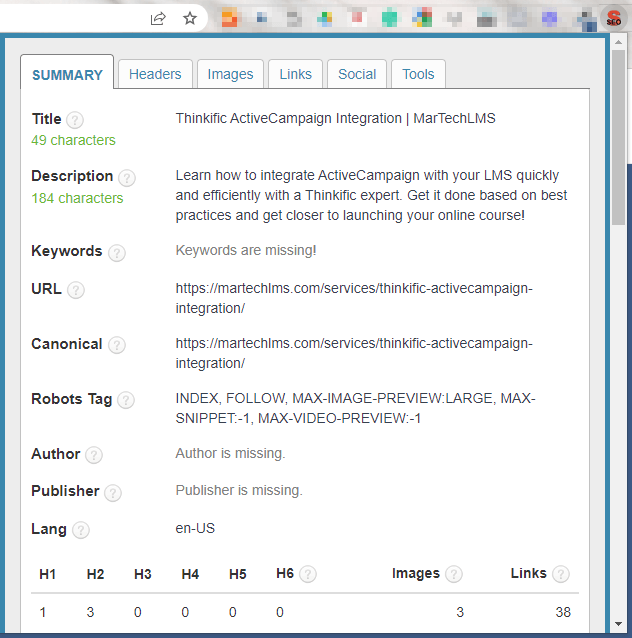Click the share page icon in address bar
The width and height of the screenshot is (632, 638).
click(x=158, y=18)
